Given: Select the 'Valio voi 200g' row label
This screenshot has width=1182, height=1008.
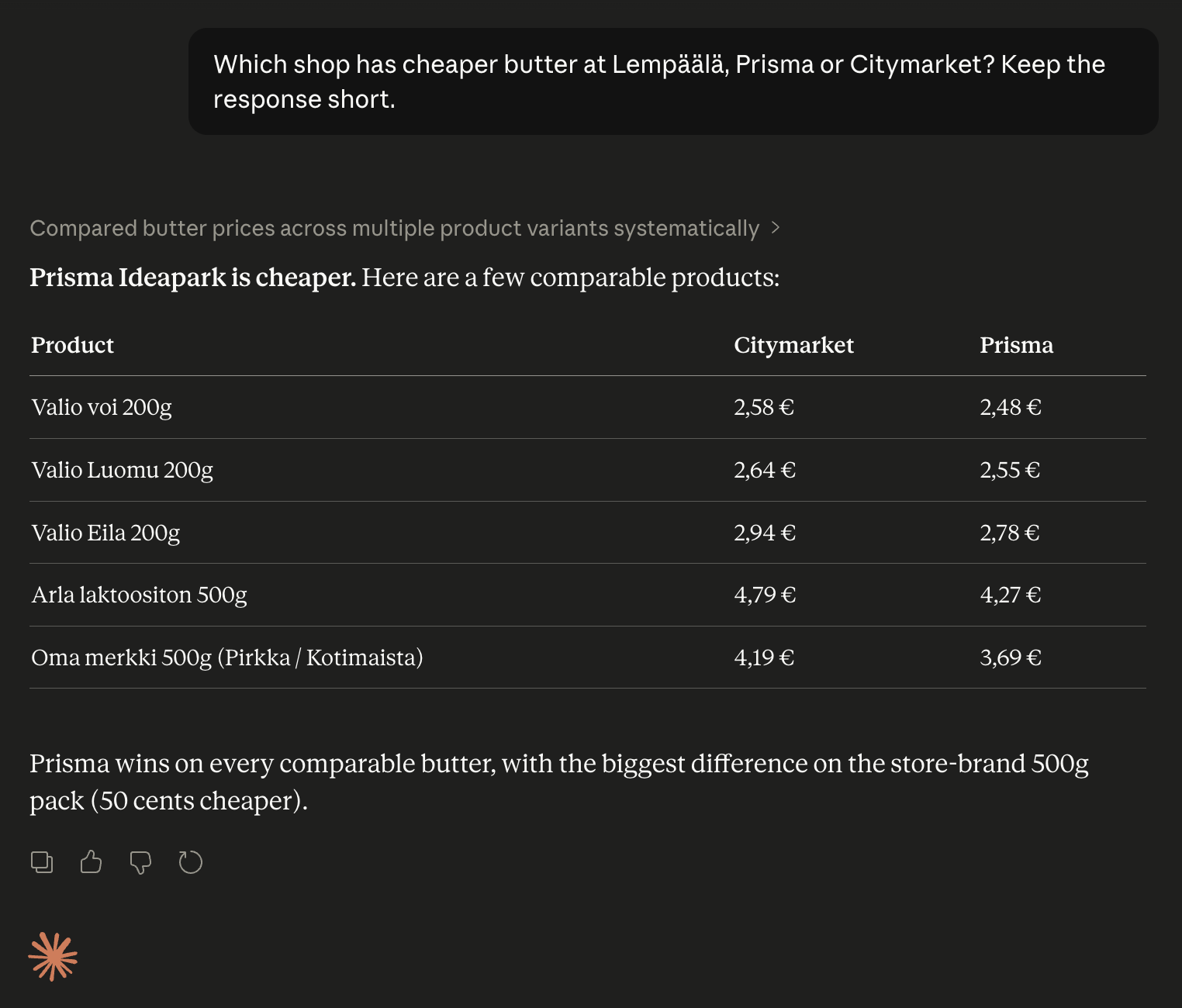Looking at the screenshot, I should (x=102, y=407).
